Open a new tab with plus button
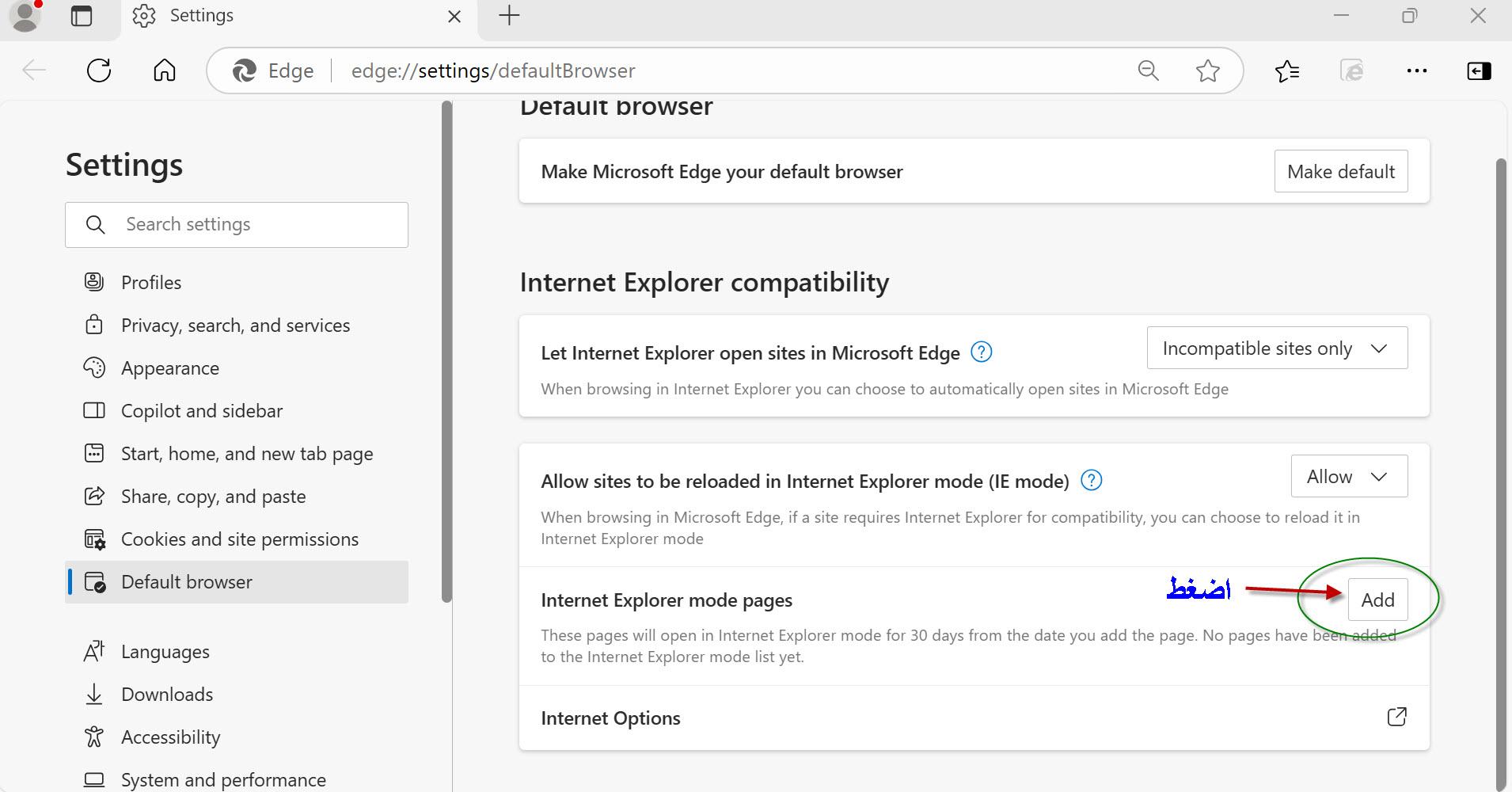1512x792 pixels. tap(509, 16)
